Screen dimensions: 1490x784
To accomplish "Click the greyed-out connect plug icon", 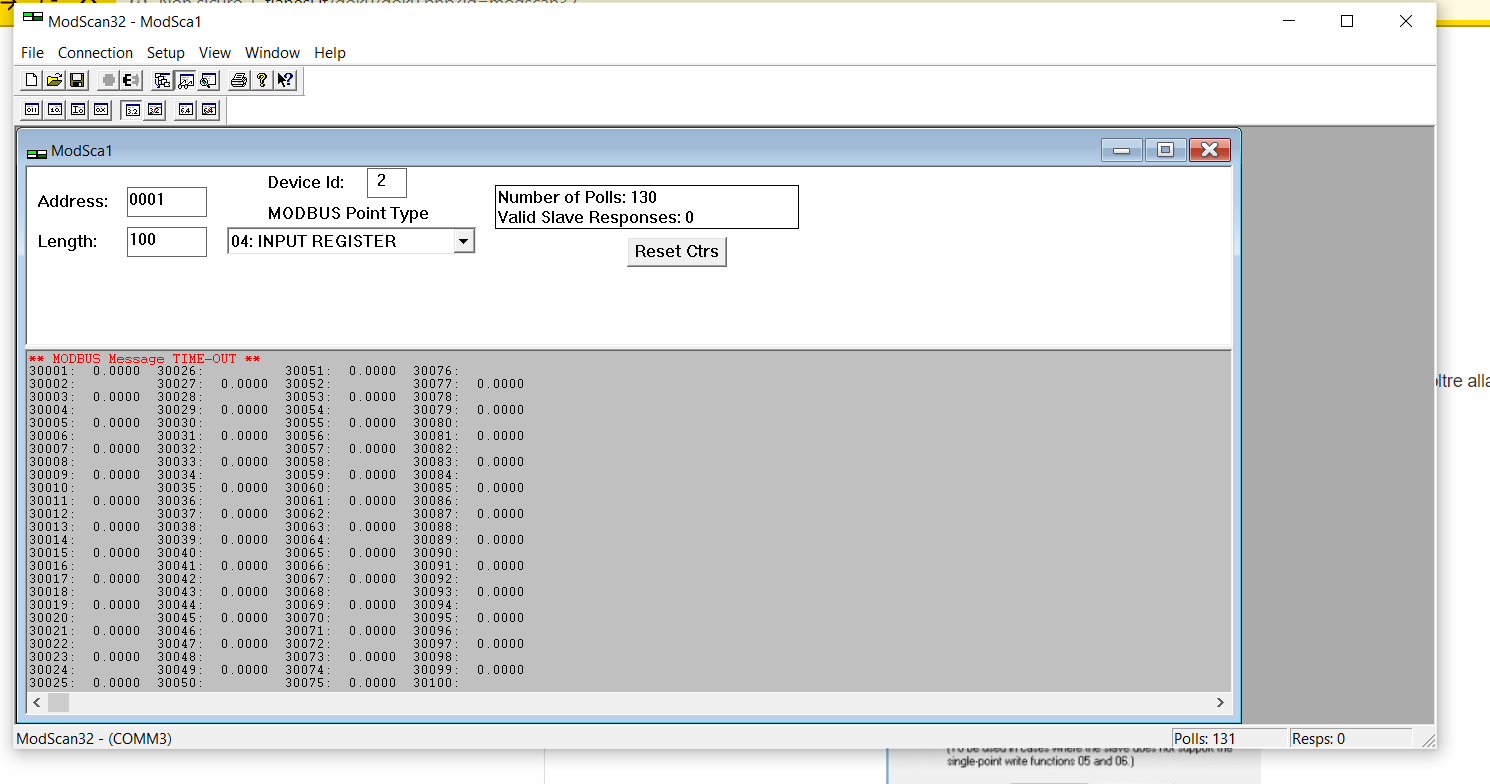I will click(108, 81).
